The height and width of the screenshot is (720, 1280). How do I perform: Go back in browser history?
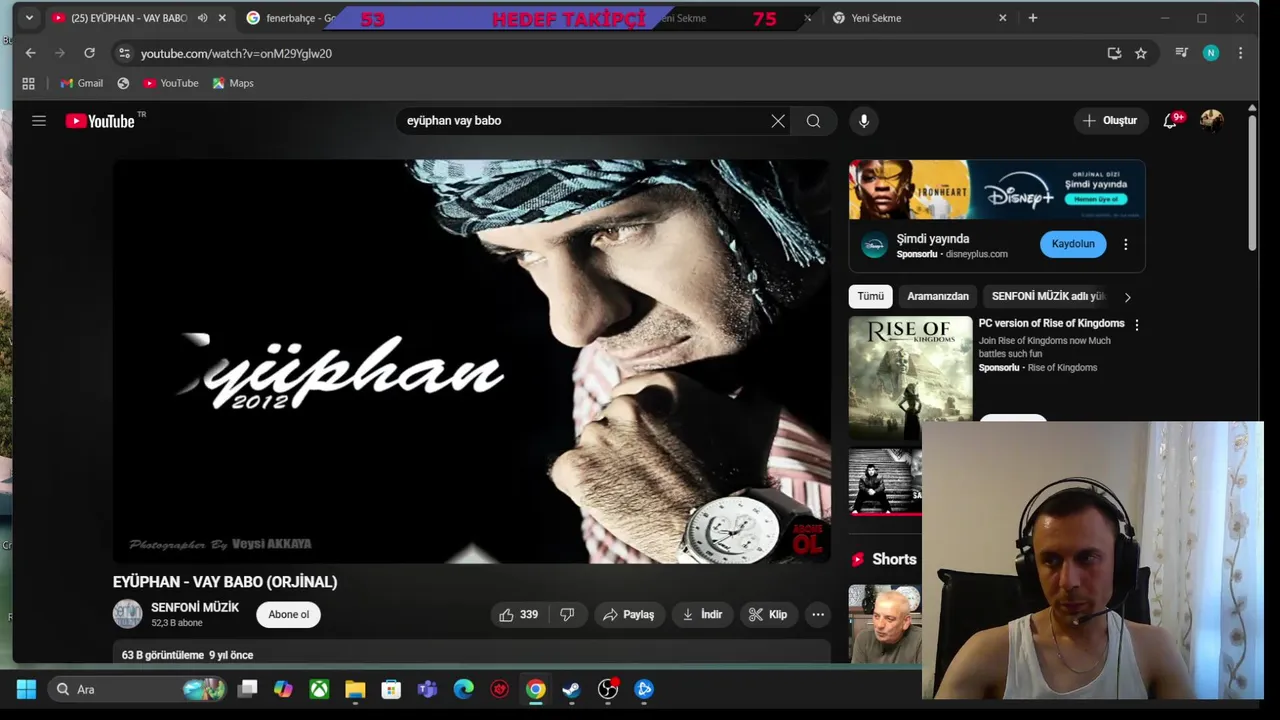click(x=30, y=53)
